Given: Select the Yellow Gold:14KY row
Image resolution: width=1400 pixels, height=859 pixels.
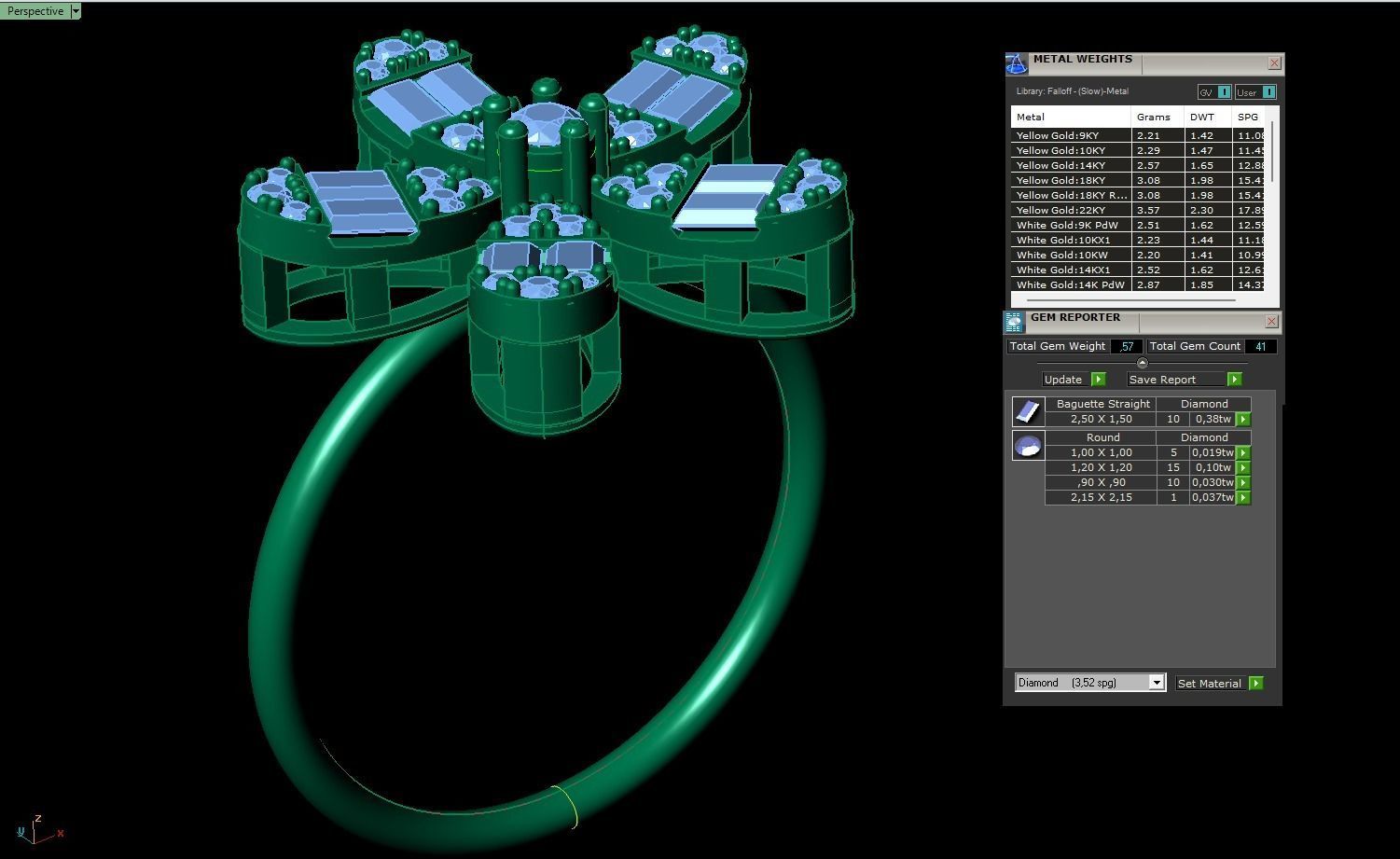Looking at the screenshot, I should coord(1138,165).
